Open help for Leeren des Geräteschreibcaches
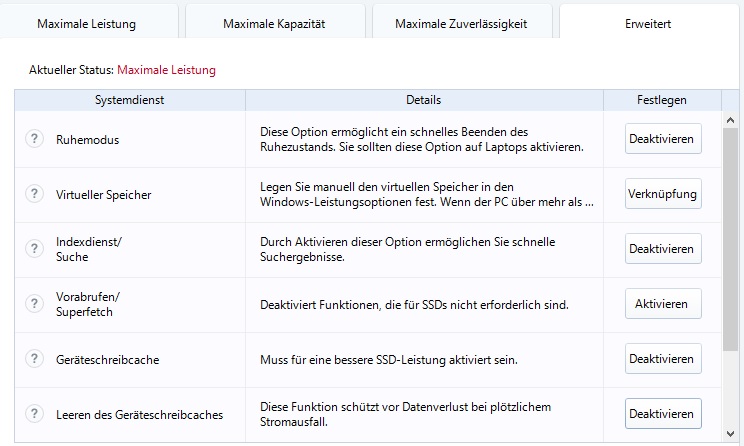Image resolution: width=744 pixels, height=446 pixels. [x=34, y=414]
